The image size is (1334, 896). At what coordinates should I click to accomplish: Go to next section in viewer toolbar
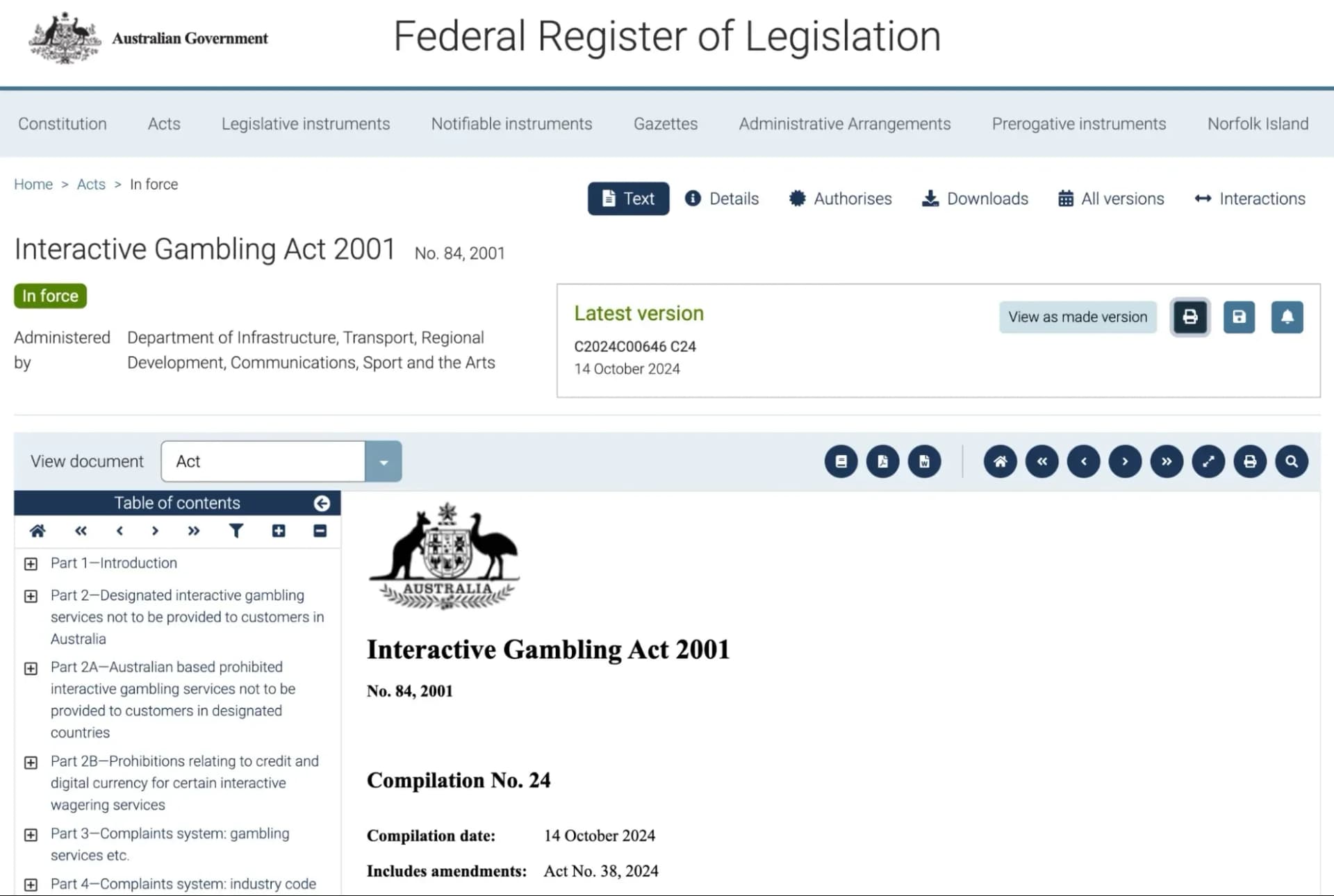pyautogui.click(x=1125, y=461)
